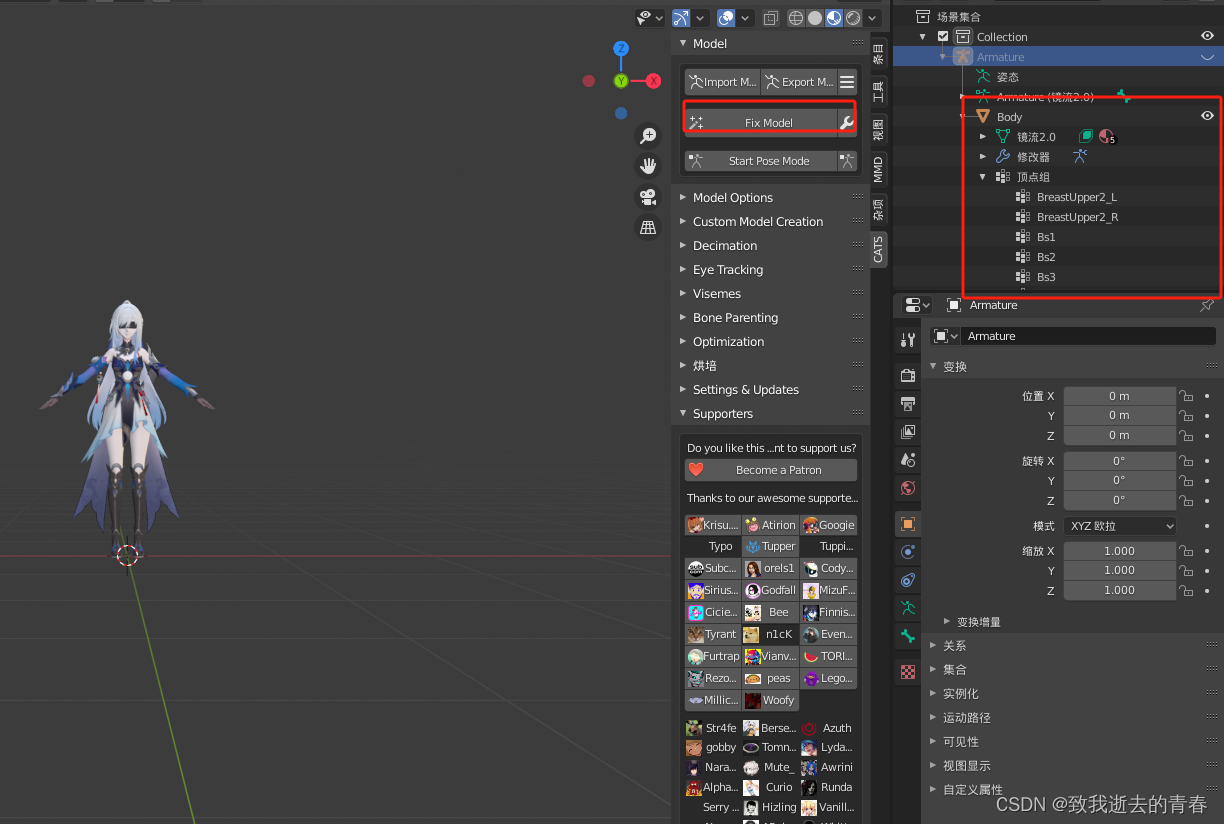The height and width of the screenshot is (824, 1224).
Task: Open shading options dropdown arrow
Action: coord(873,18)
